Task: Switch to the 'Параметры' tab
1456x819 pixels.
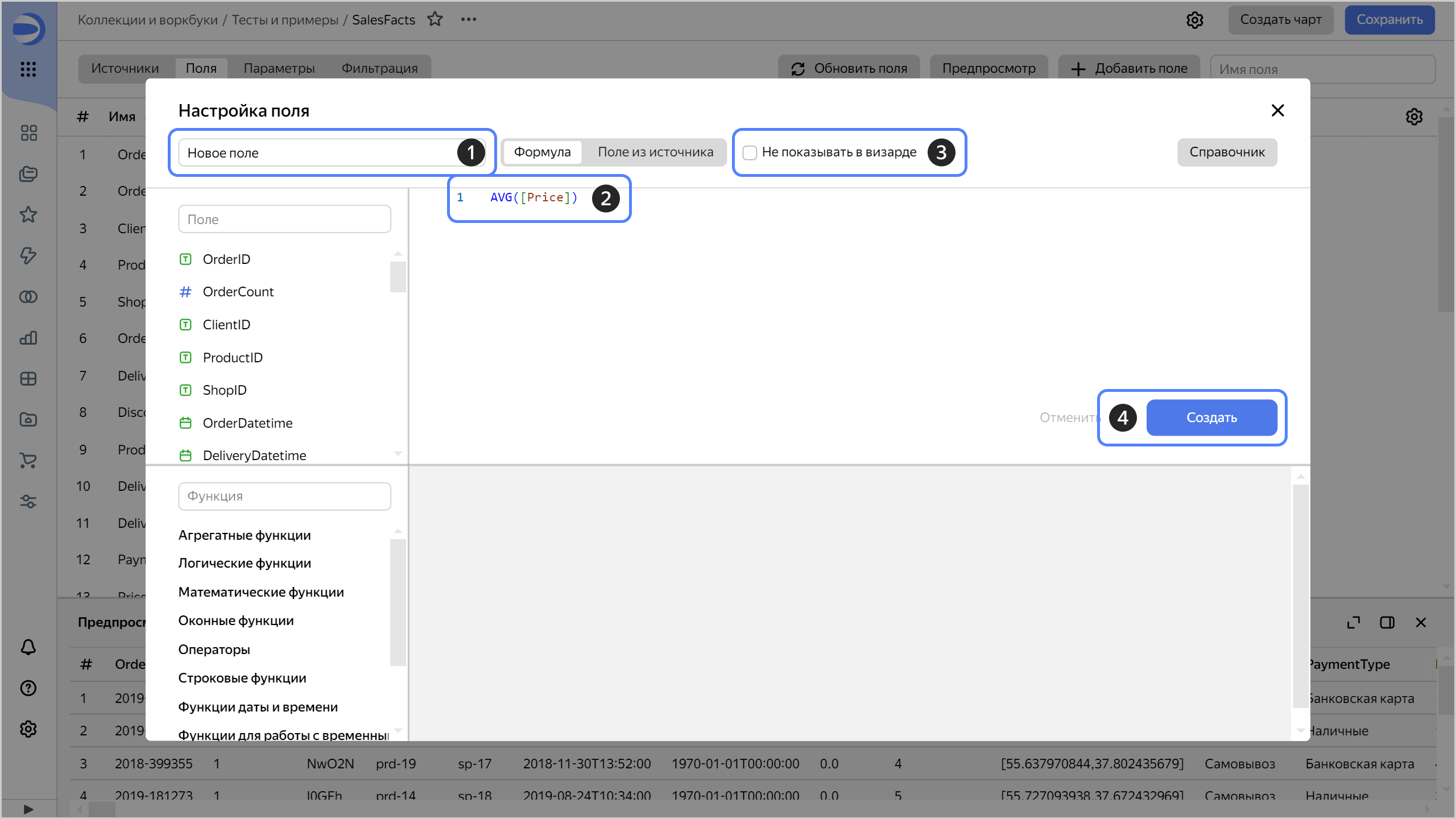Action: point(279,68)
